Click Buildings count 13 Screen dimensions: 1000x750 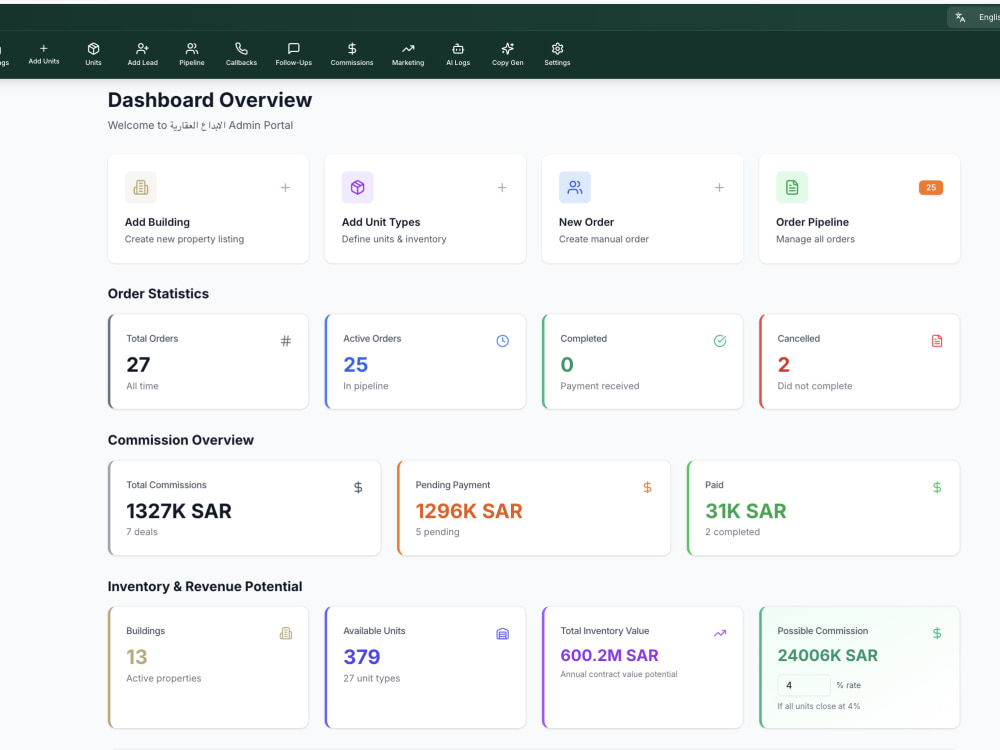coord(136,657)
